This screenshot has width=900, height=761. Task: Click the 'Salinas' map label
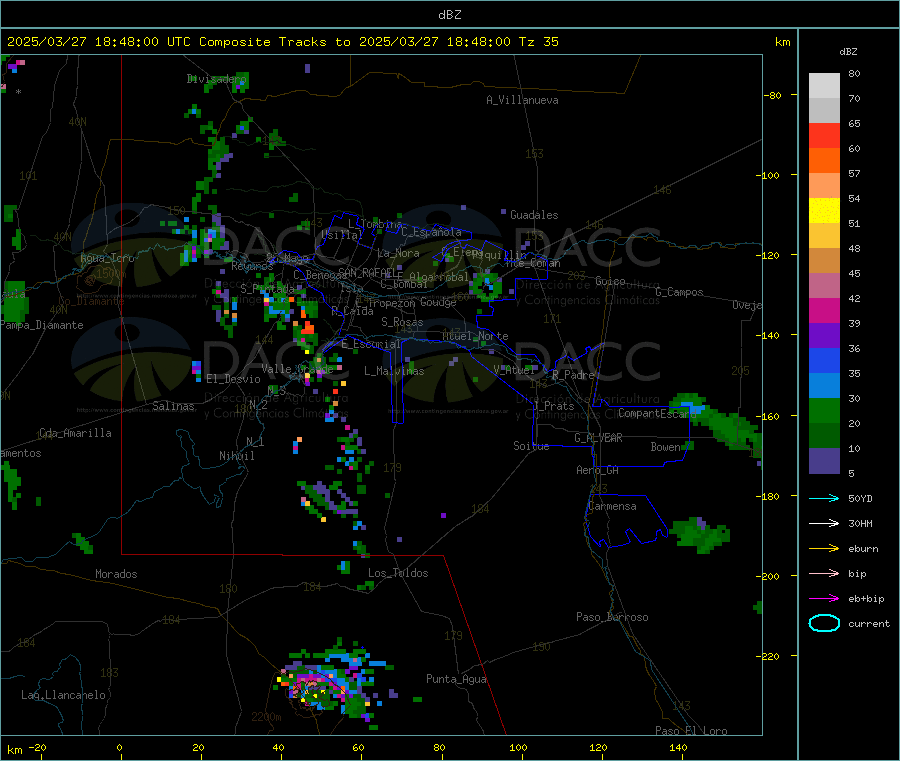click(x=173, y=406)
